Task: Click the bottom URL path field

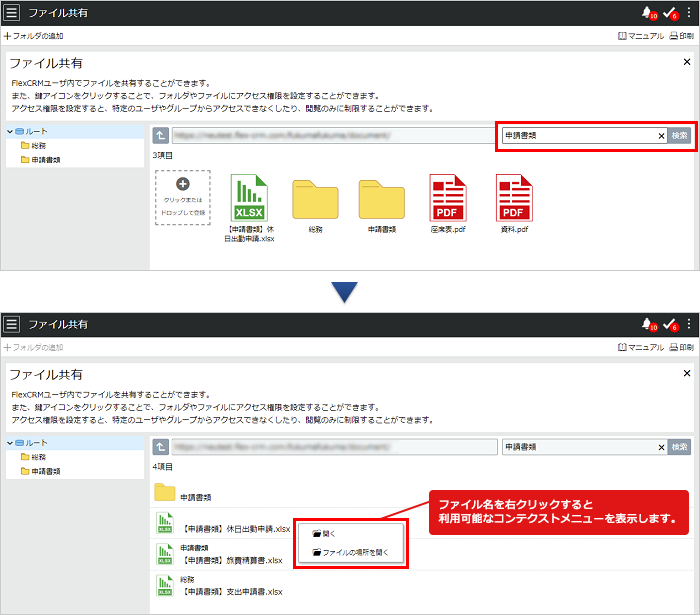Action: tap(334, 447)
